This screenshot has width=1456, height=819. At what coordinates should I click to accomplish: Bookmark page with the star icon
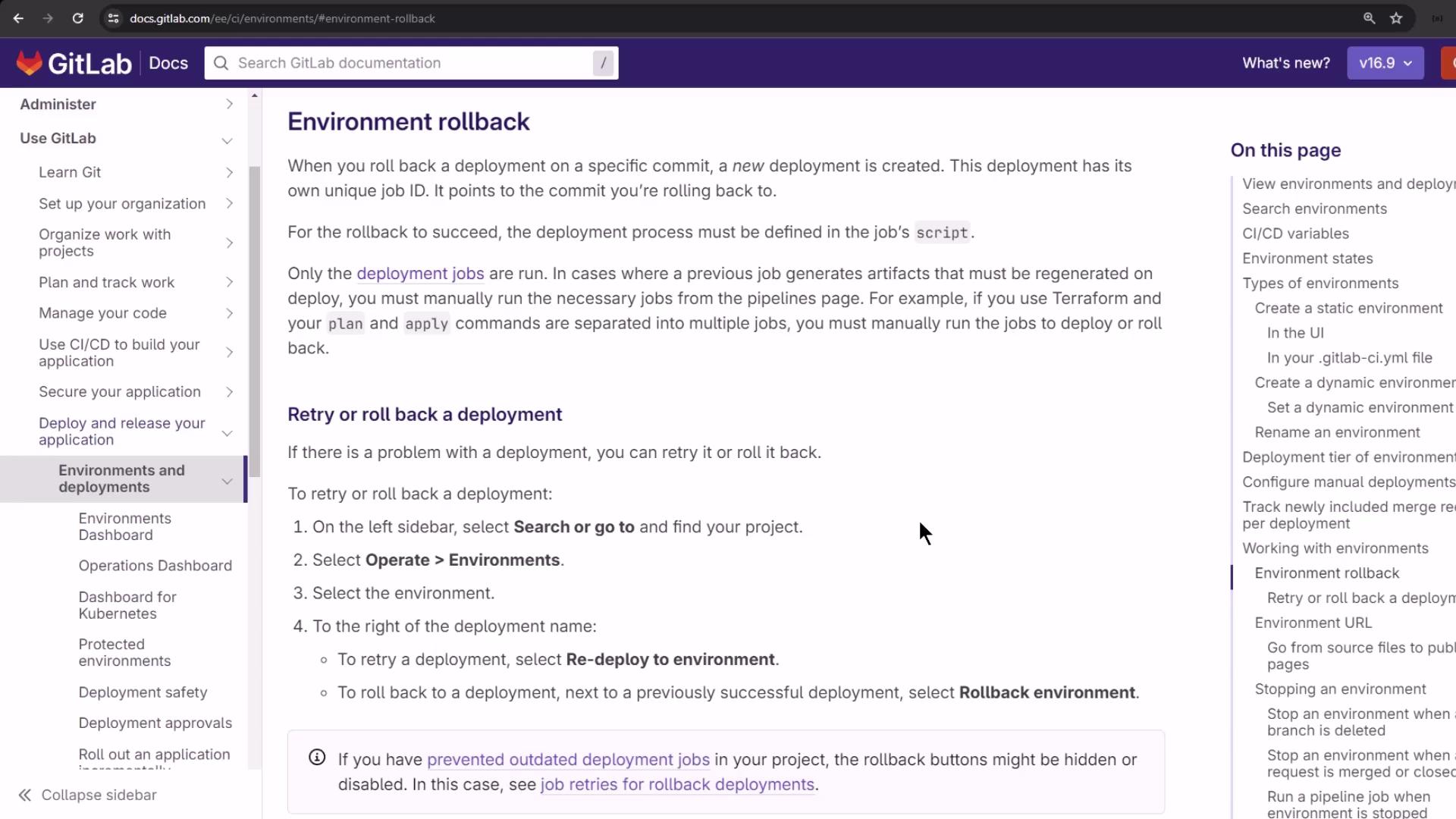(1396, 18)
